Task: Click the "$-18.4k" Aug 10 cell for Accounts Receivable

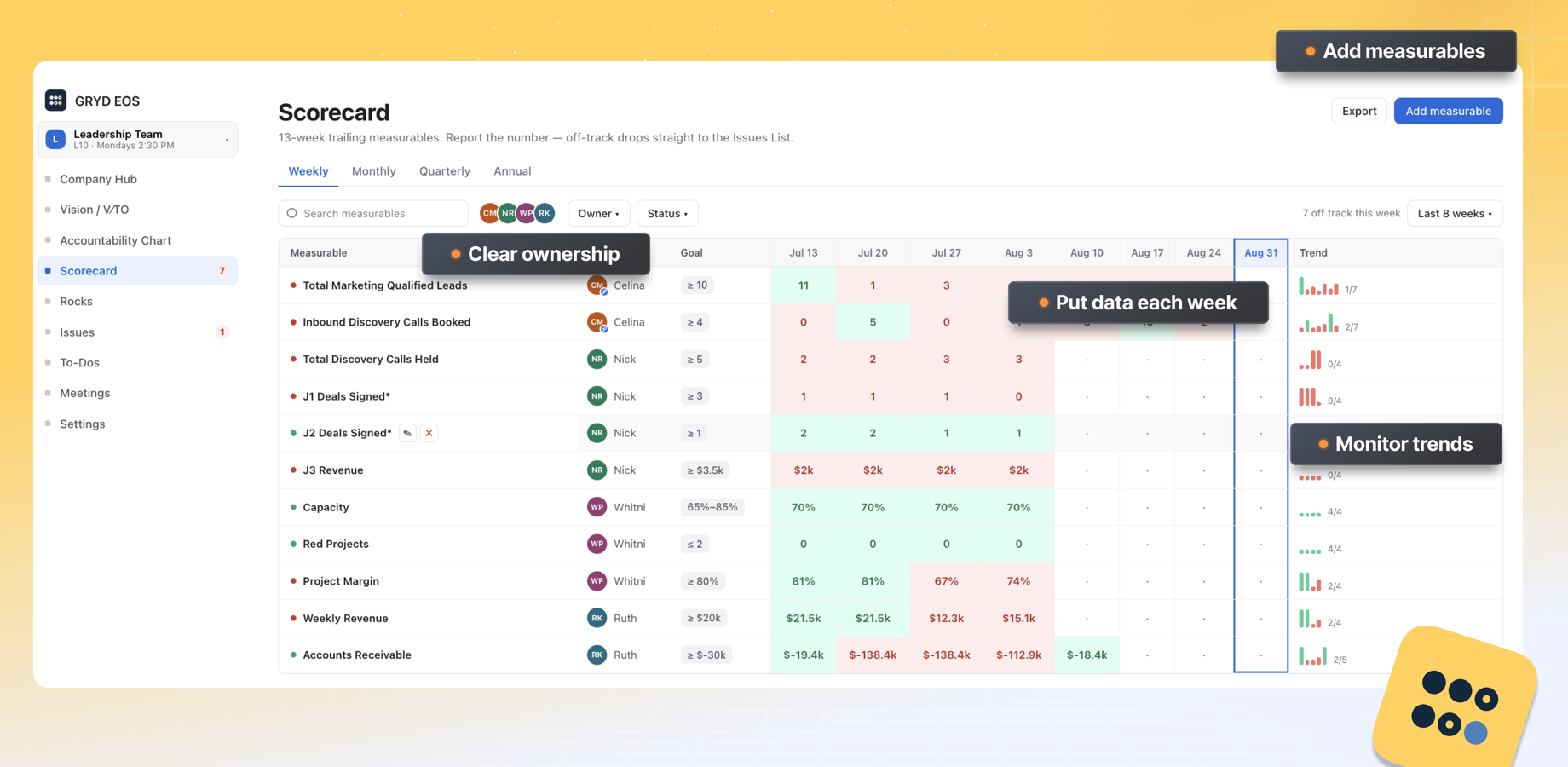Action: pyautogui.click(x=1087, y=655)
